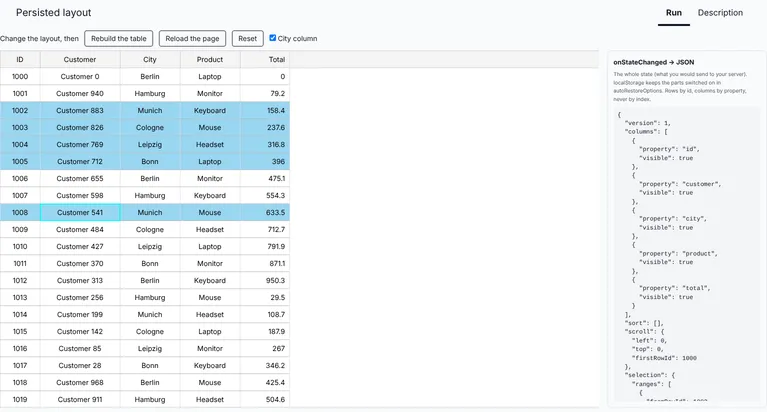This screenshot has height=412, width=767.
Task: Click the Customer 940 cell
Action: pos(80,93)
